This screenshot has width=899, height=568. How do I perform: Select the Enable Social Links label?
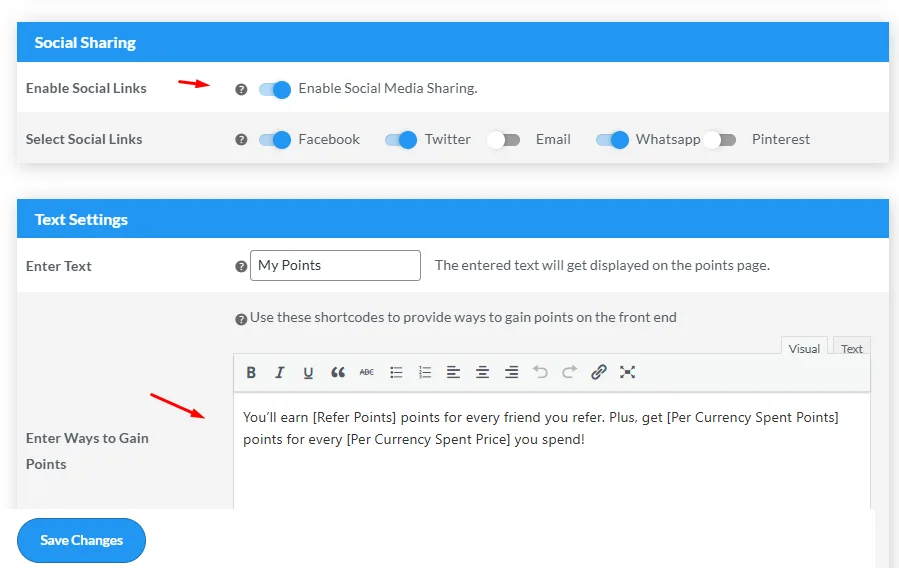[86, 88]
